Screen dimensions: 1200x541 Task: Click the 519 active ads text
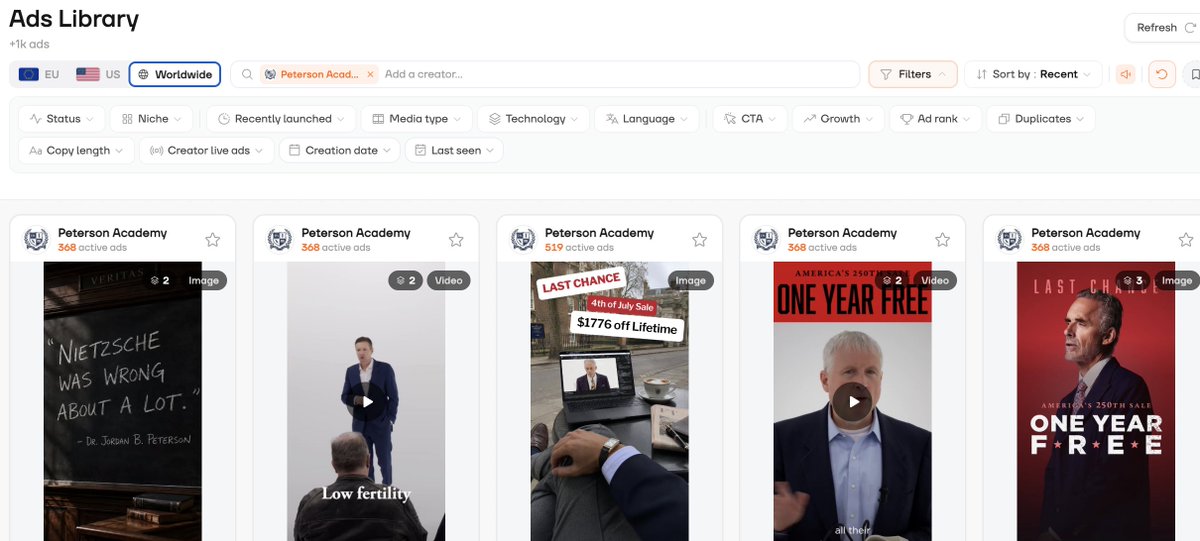click(579, 248)
